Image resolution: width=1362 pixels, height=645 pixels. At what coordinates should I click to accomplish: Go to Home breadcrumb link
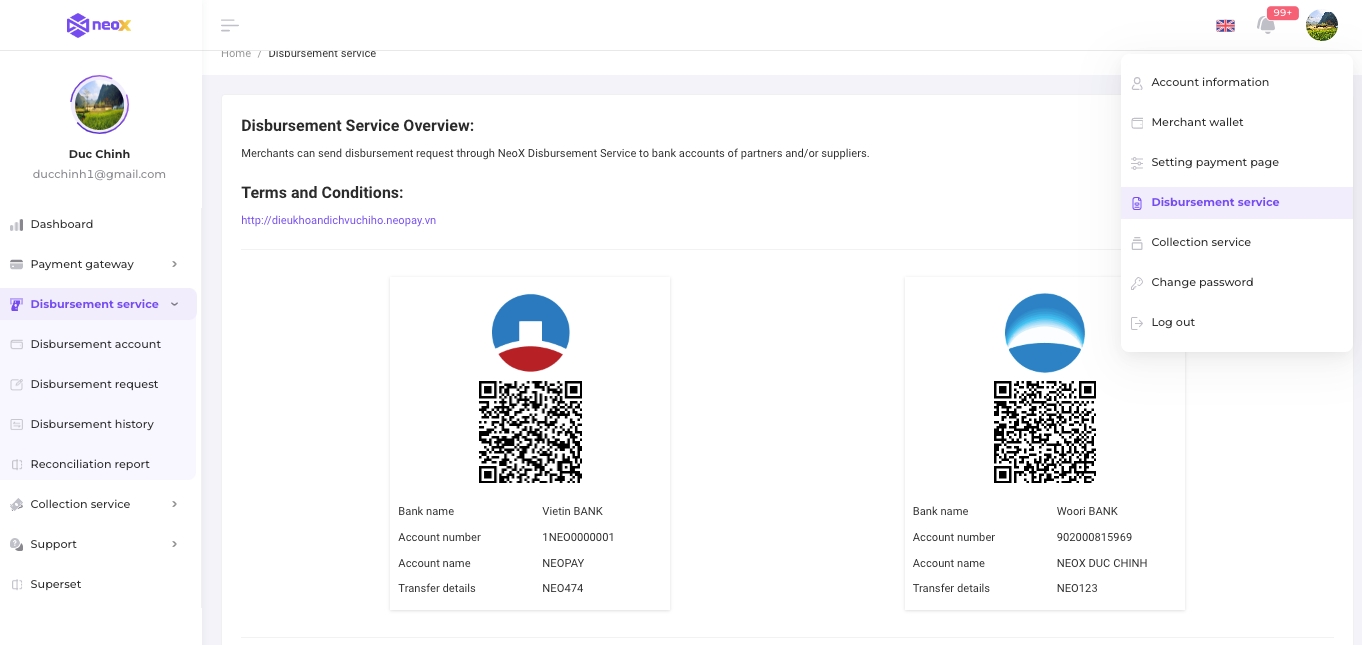[236, 54]
